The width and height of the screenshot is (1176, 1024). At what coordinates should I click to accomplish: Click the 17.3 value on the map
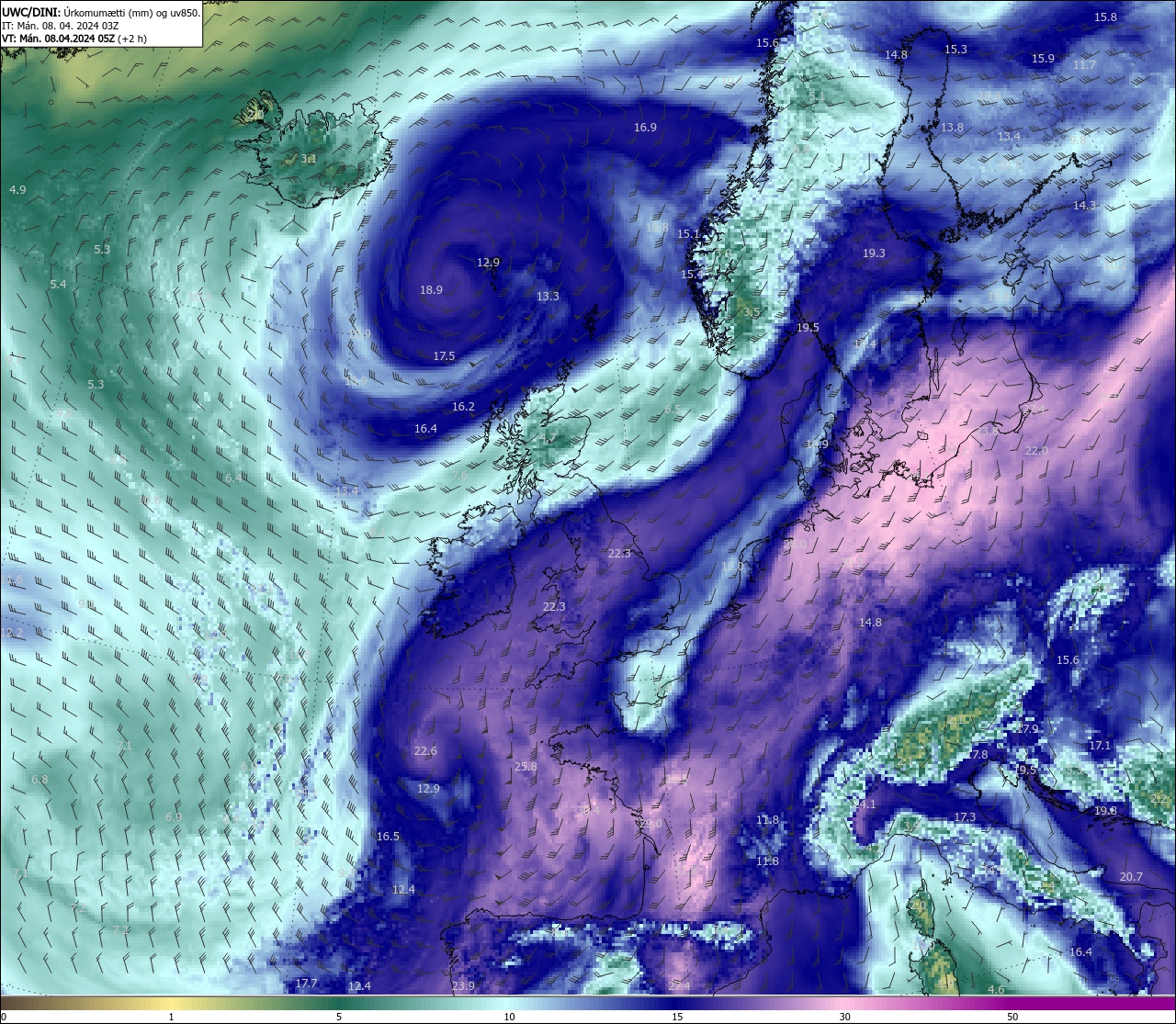965,816
